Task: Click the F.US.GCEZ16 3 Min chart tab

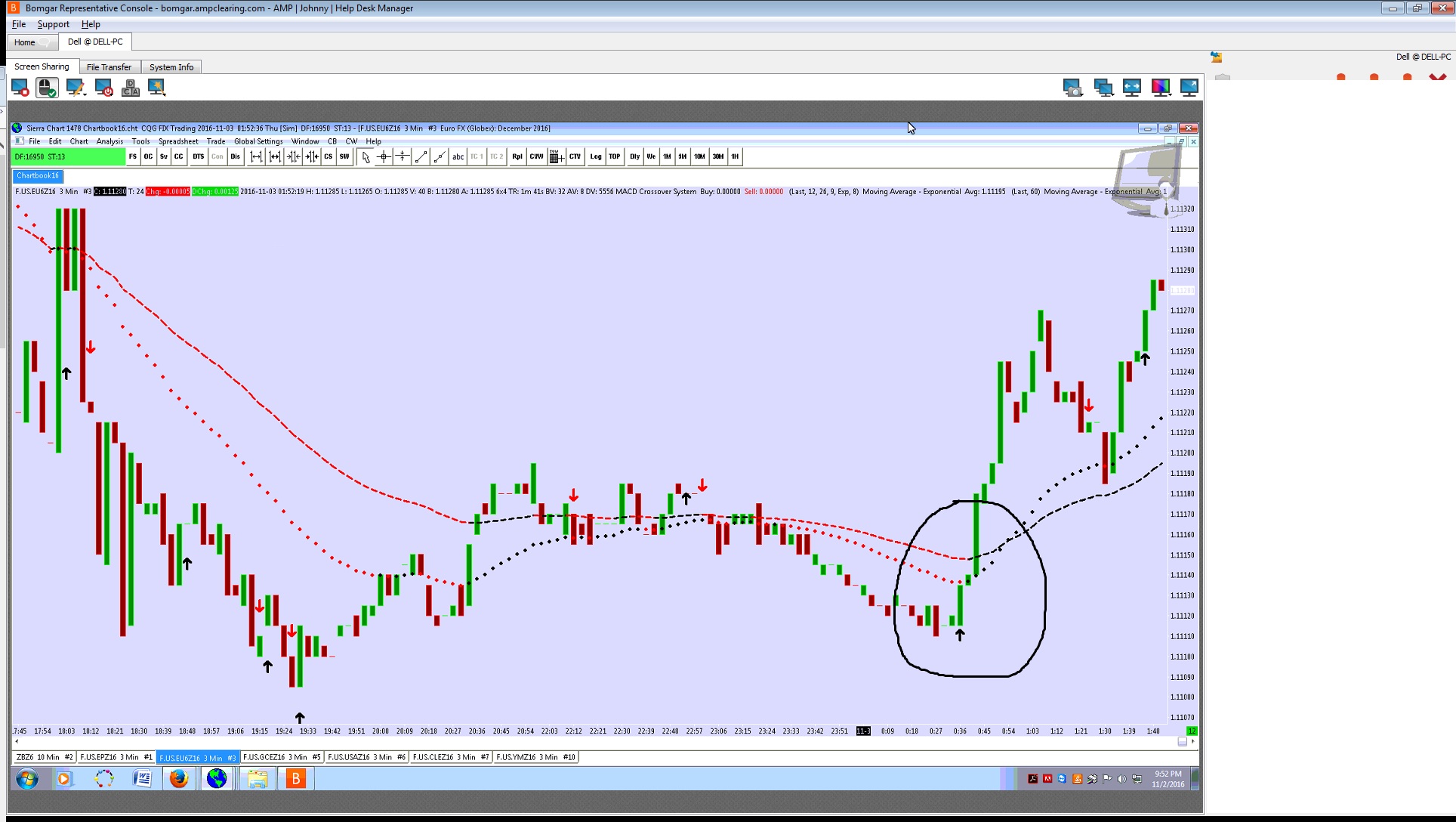Action: 281,757
